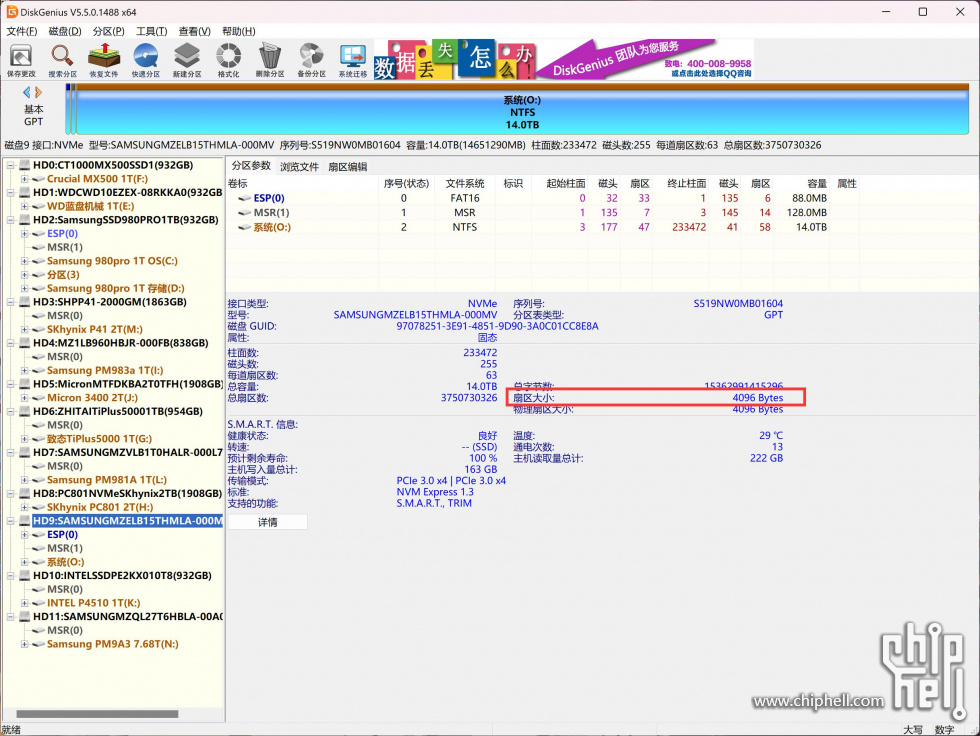Select 系统(O:) under HD9 in the tree
The height and width of the screenshot is (736, 980).
pos(66,562)
